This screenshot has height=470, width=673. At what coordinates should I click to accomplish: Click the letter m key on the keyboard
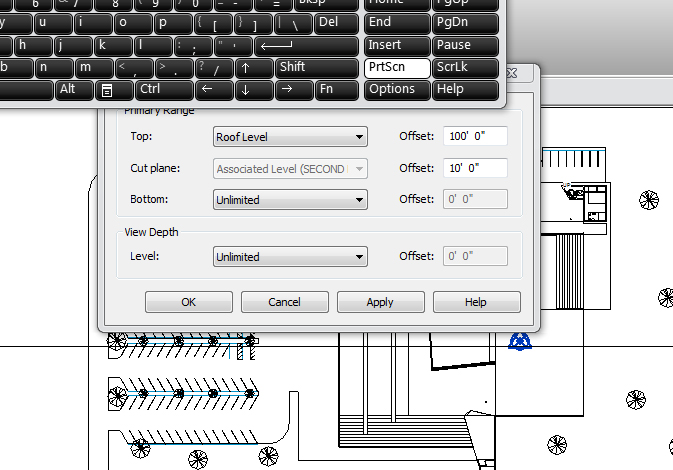(x=94, y=68)
